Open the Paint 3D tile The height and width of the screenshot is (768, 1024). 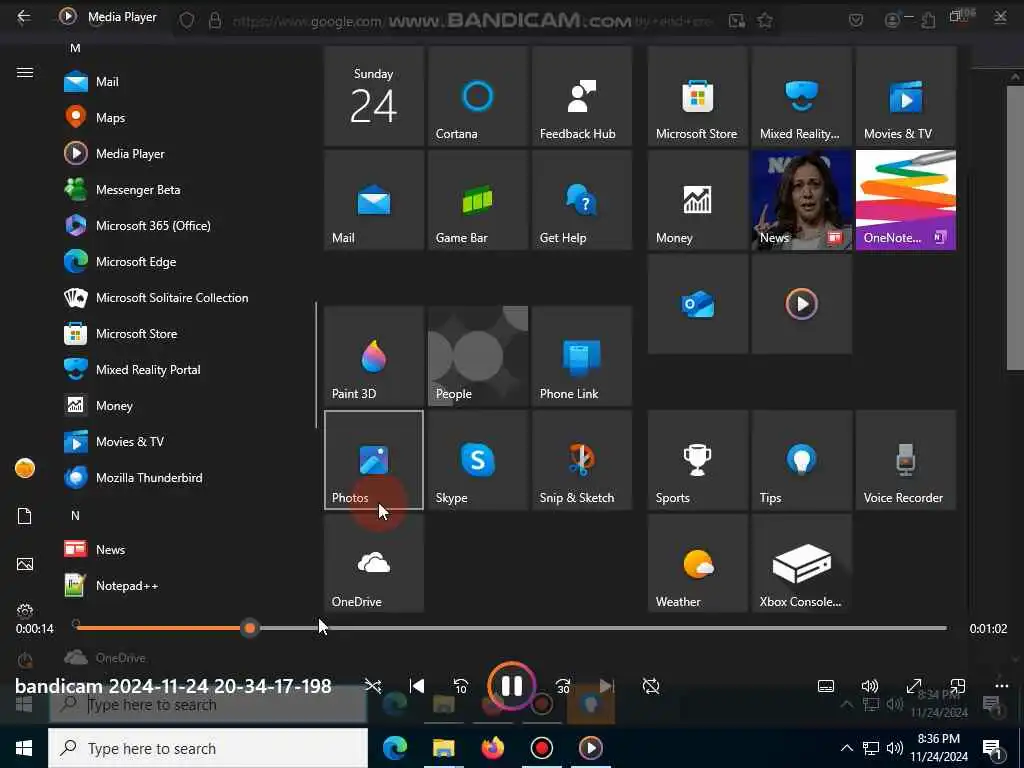coord(374,356)
